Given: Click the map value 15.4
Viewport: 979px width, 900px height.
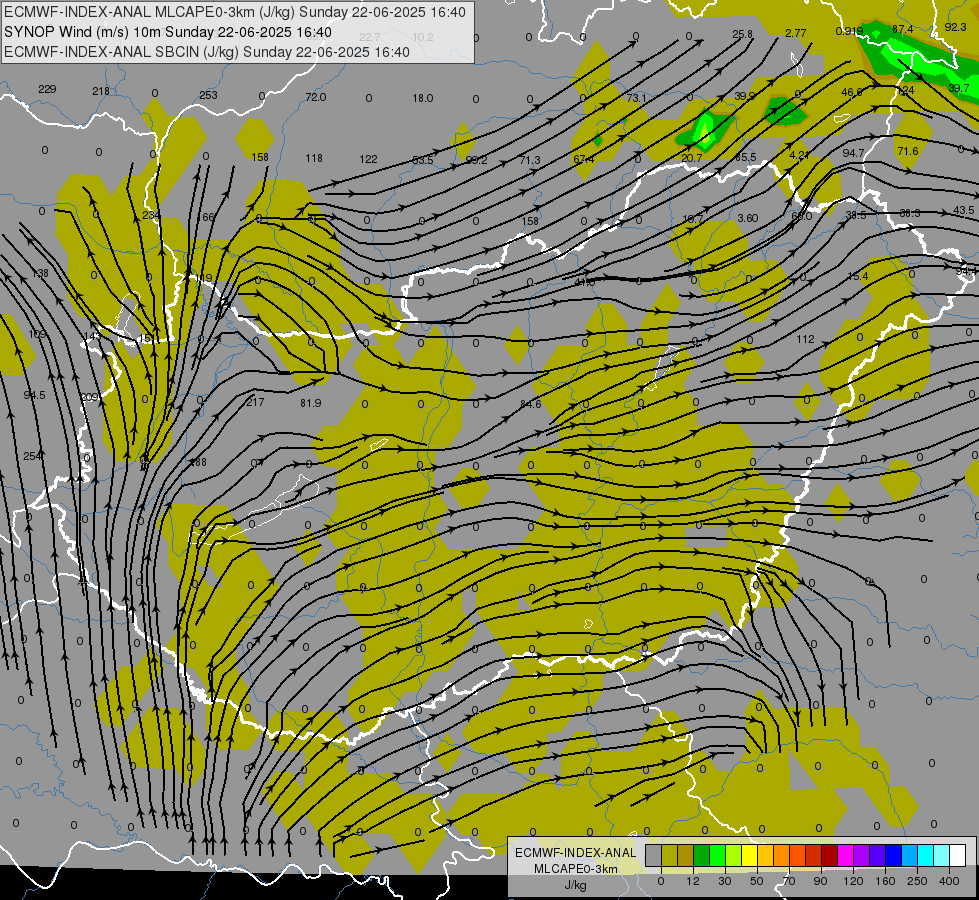Looking at the screenshot, I should 858,276.
